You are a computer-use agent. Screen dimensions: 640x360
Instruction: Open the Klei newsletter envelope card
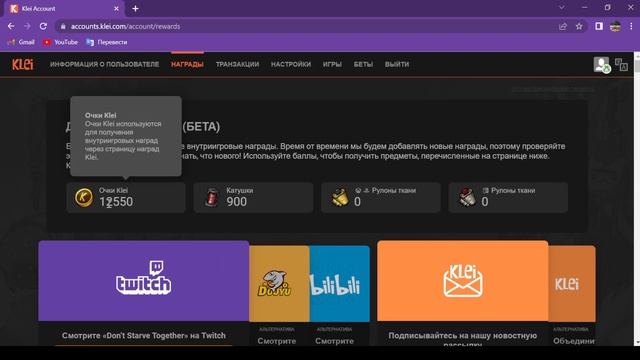pyautogui.click(x=462, y=281)
